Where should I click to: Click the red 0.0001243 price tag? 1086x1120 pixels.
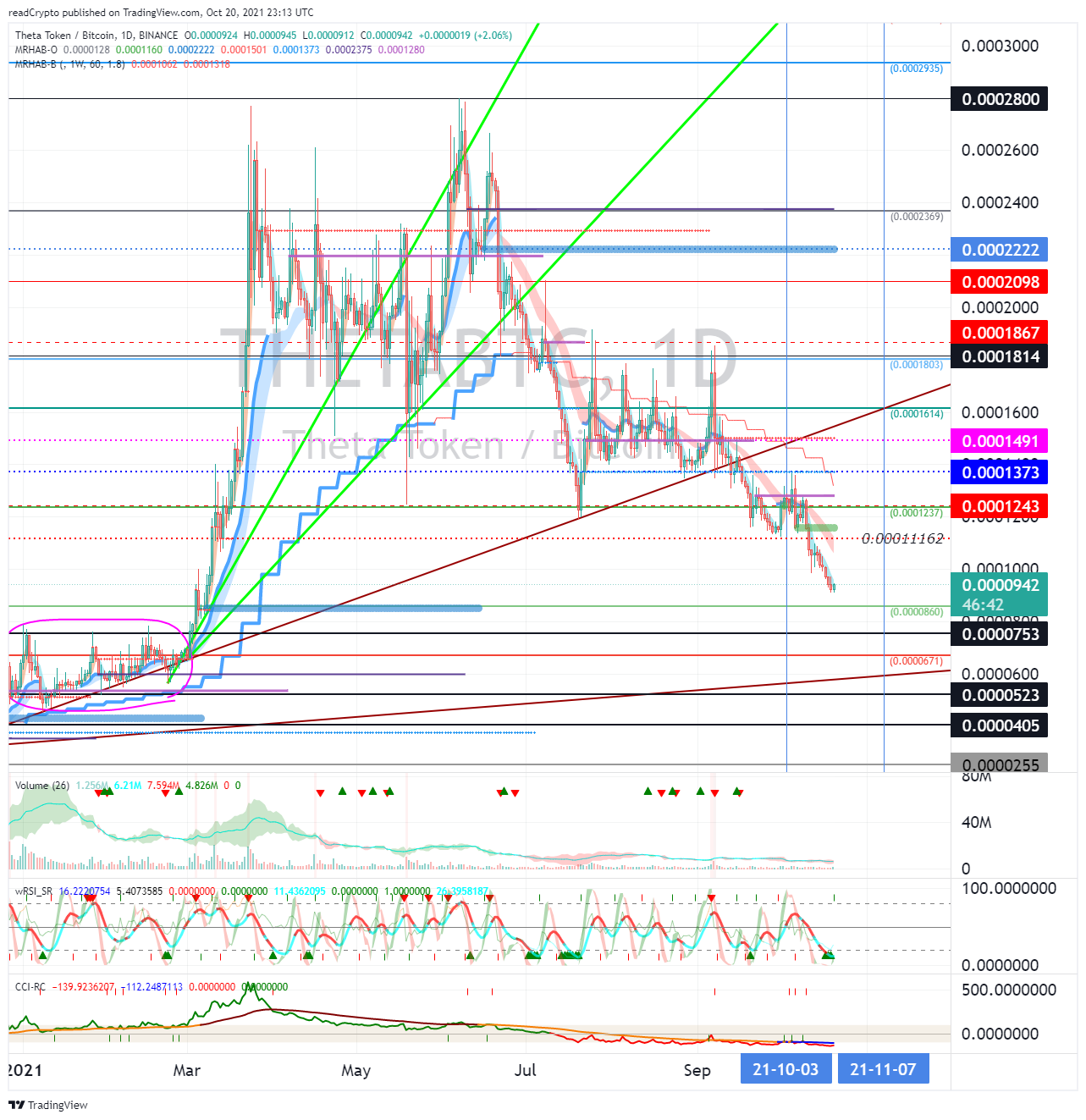pos(1000,506)
